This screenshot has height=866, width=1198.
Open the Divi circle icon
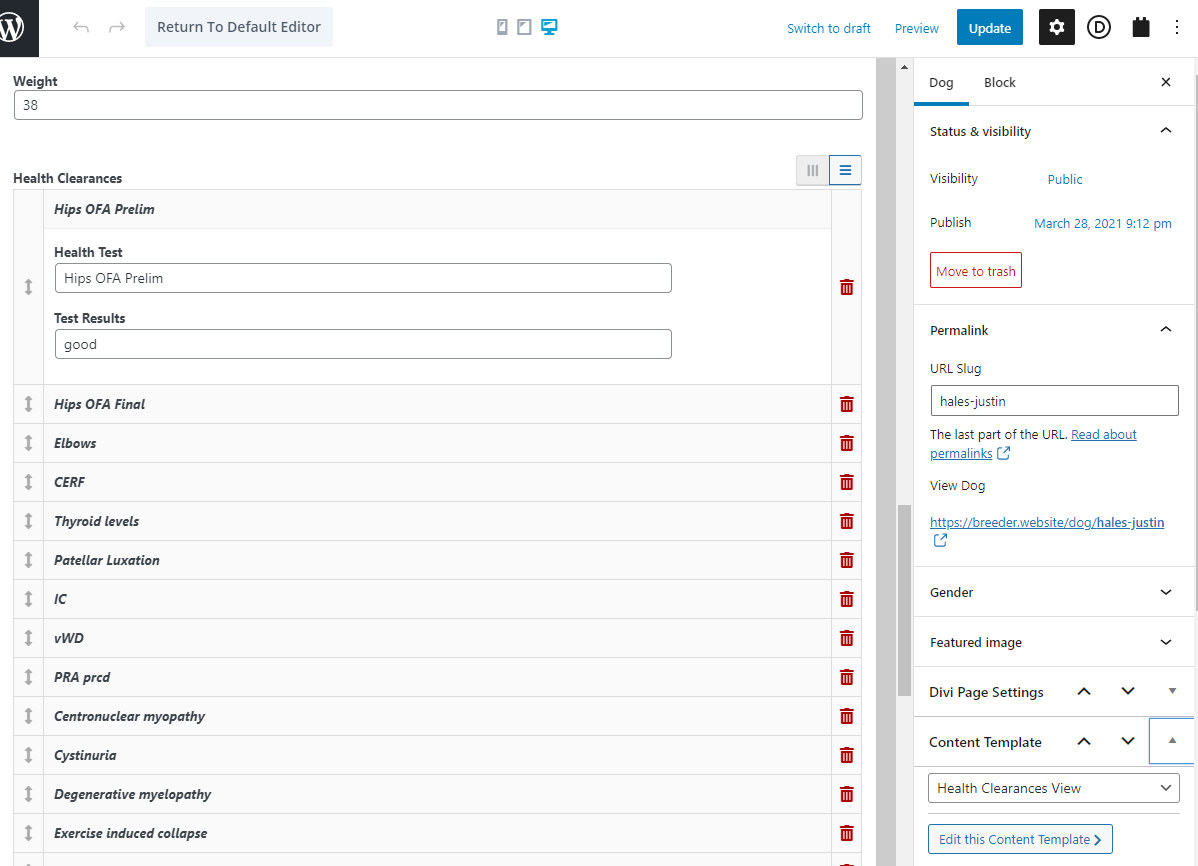coord(1099,28)
